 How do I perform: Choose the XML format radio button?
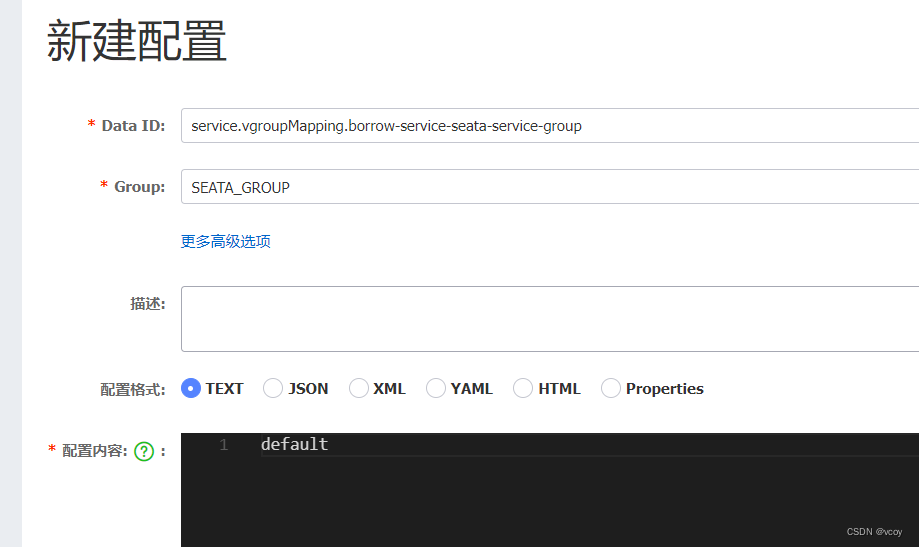click(x=359, y=388)
